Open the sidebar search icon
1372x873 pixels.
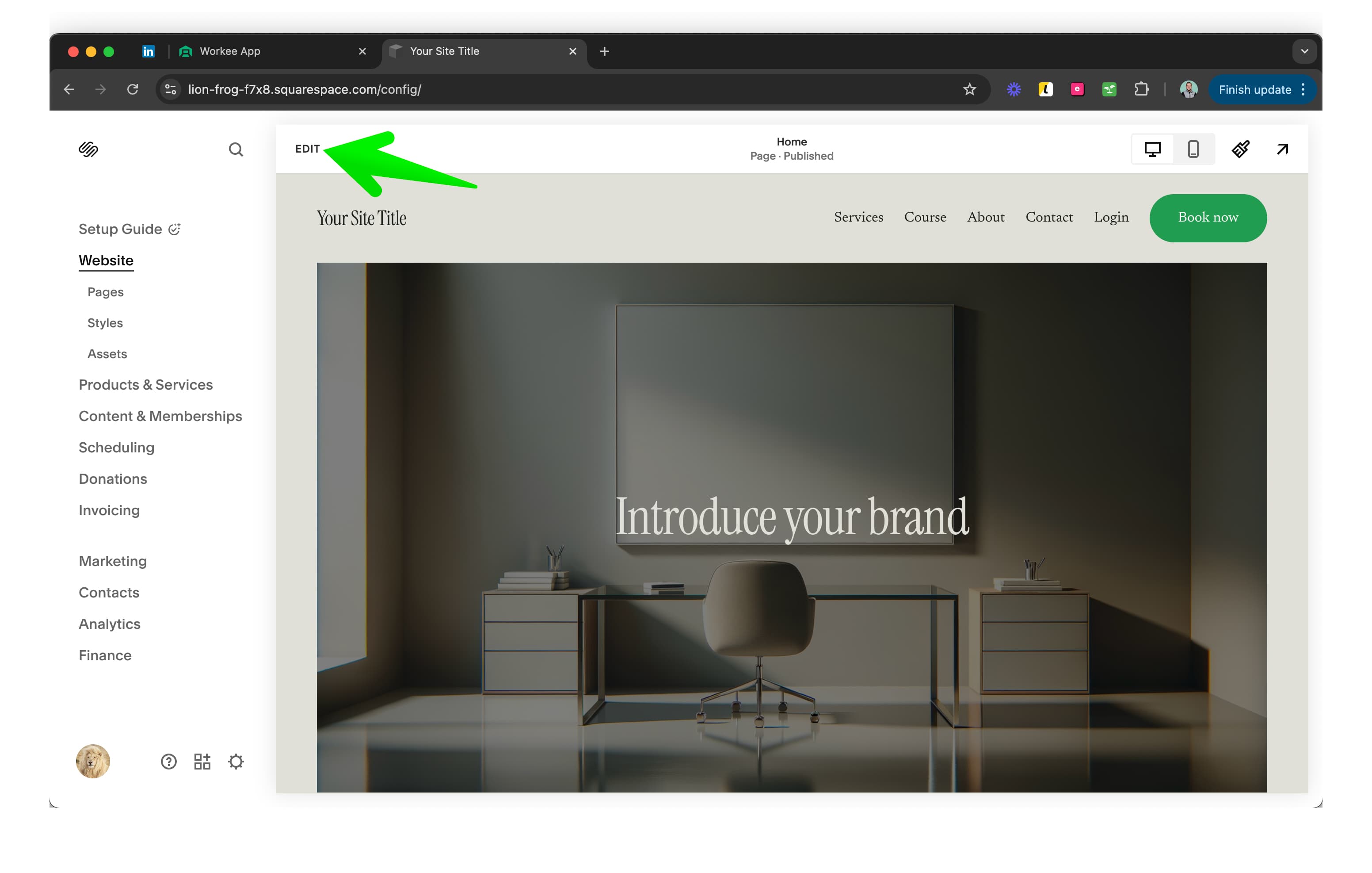pos(236,149)
